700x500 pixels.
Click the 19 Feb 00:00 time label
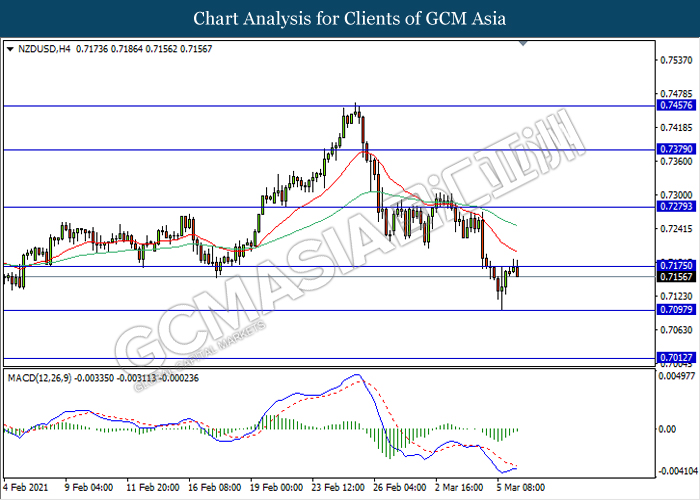point(277,487)
